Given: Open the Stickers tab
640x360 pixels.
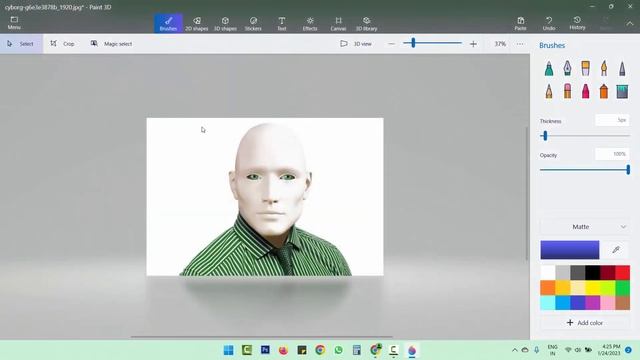Looking at the screenshot, I should (253, 24).
